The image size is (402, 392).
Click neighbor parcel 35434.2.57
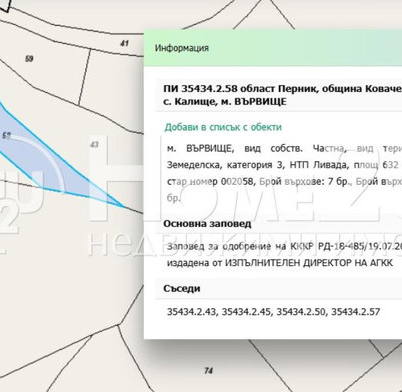tap(356, 312)
